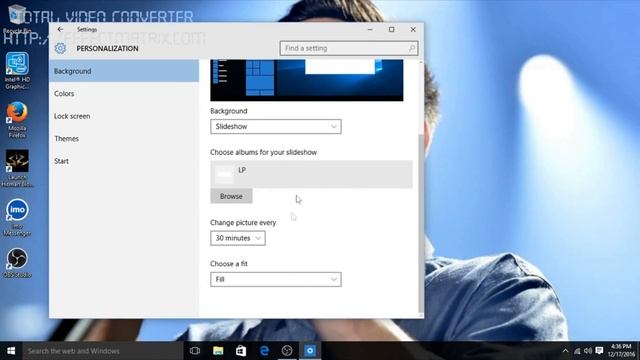Open the Choose a fit dropdown
Image resolution: width=640 pixels, height=360 pixels.
tap(276, 280)
